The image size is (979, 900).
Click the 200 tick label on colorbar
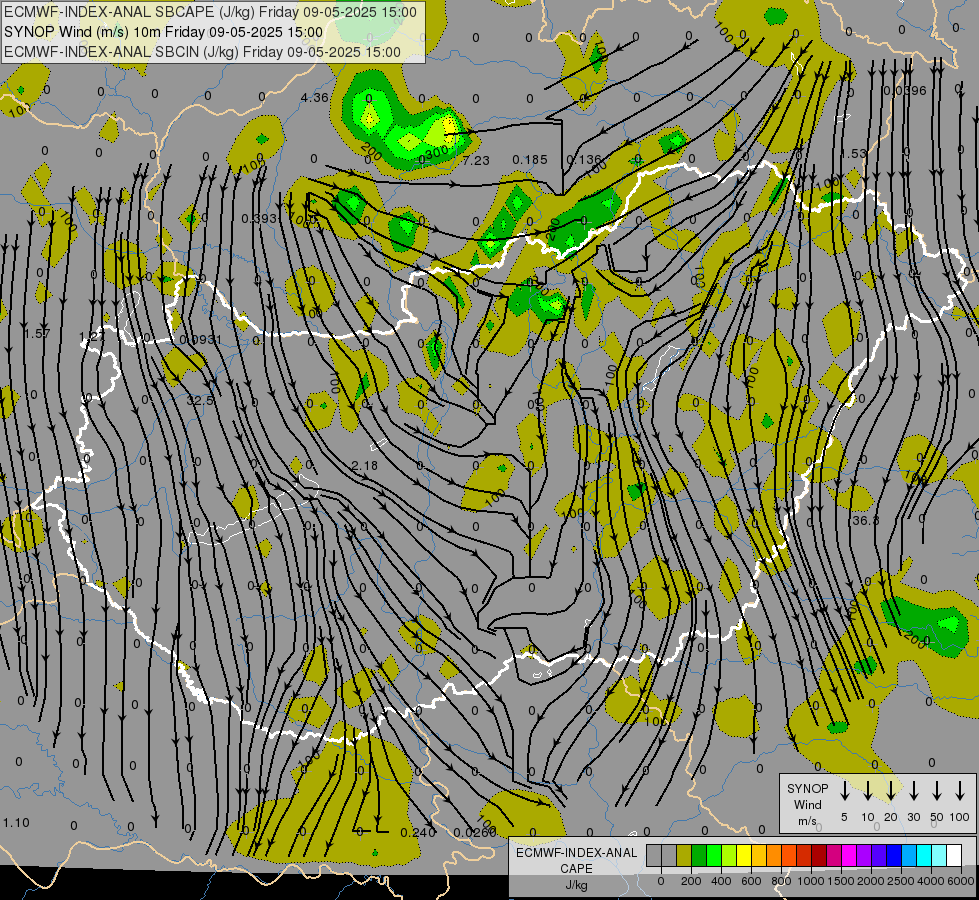point(691,881)
